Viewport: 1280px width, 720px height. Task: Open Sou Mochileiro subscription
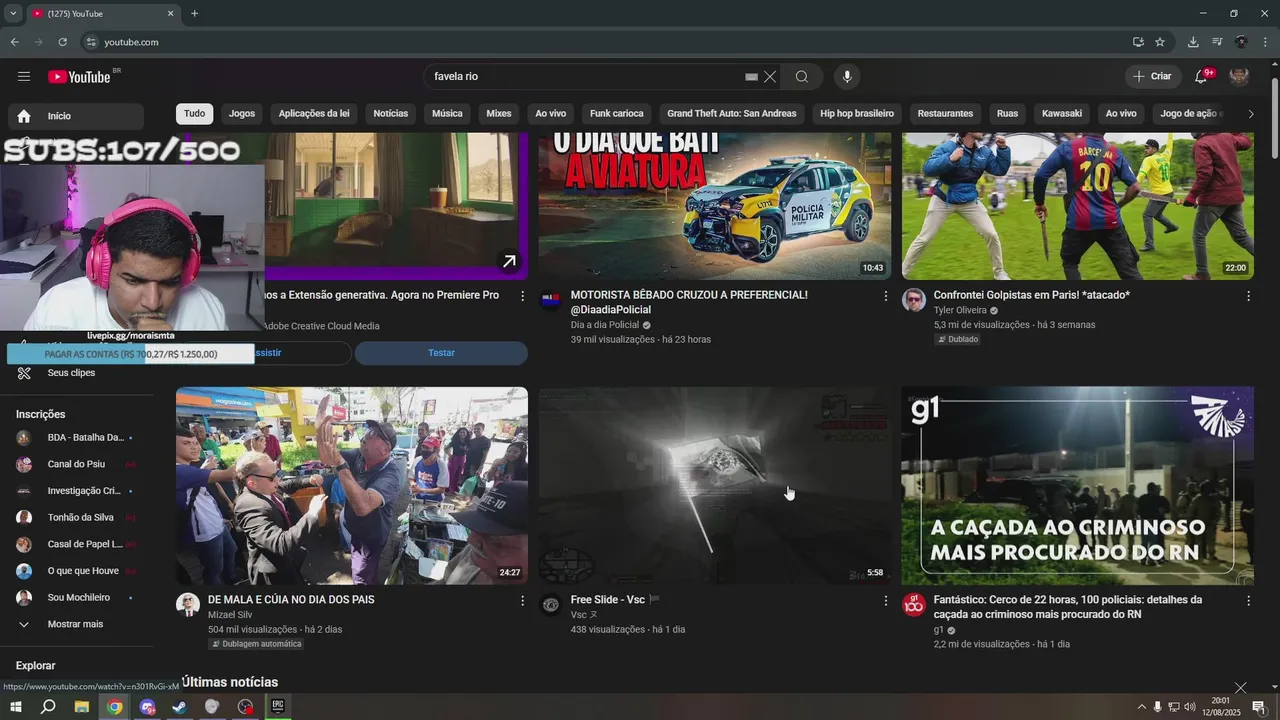coord(80,597)
